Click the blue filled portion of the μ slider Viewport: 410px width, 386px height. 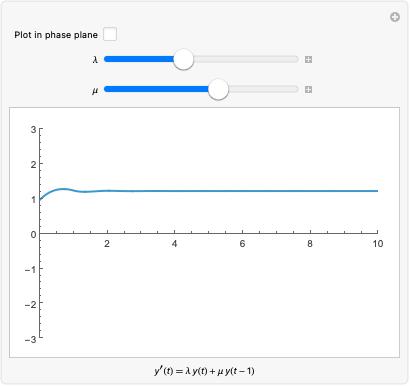pyautogui.click(x=156, y=89)
